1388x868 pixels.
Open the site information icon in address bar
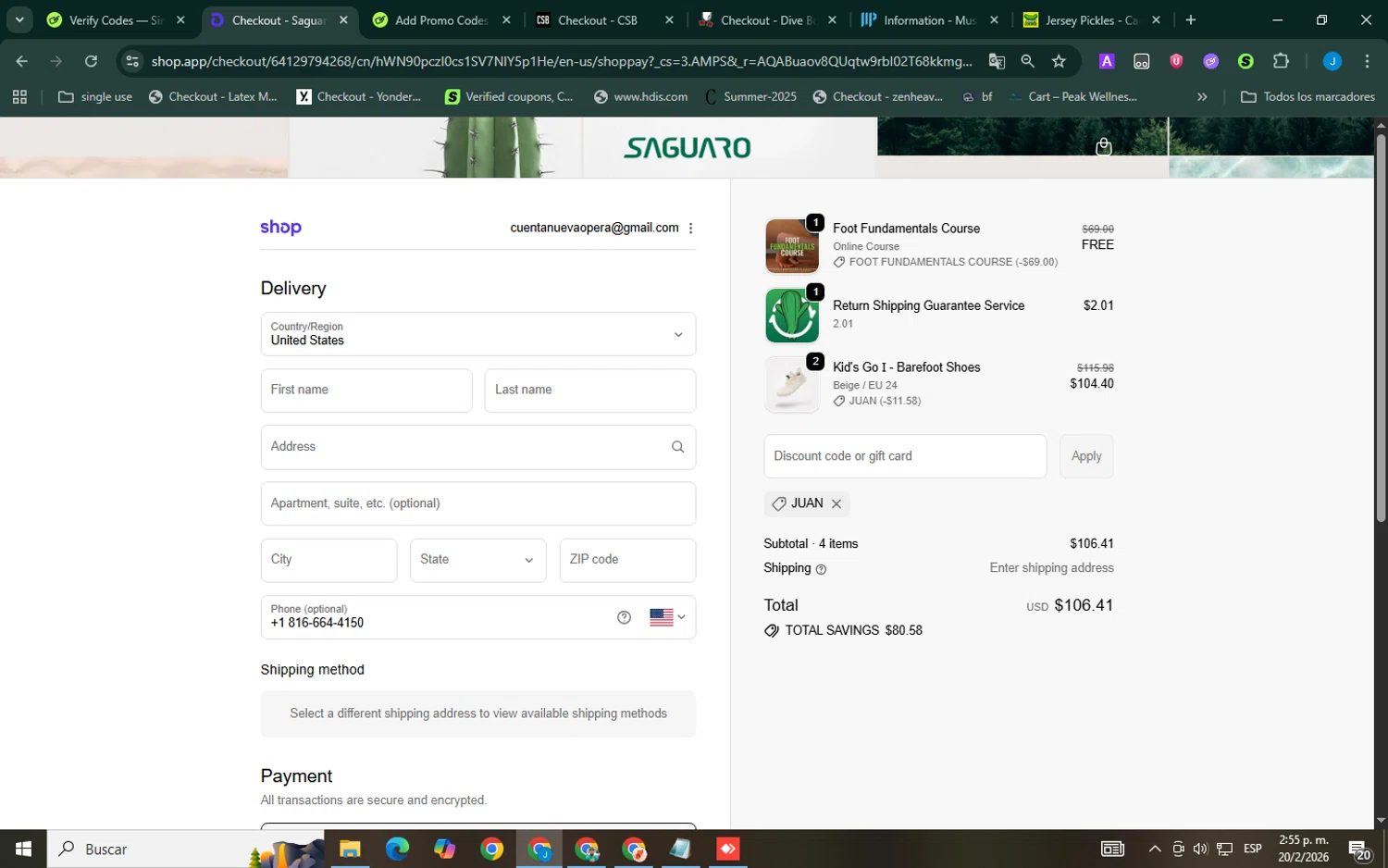coord(132,61)
